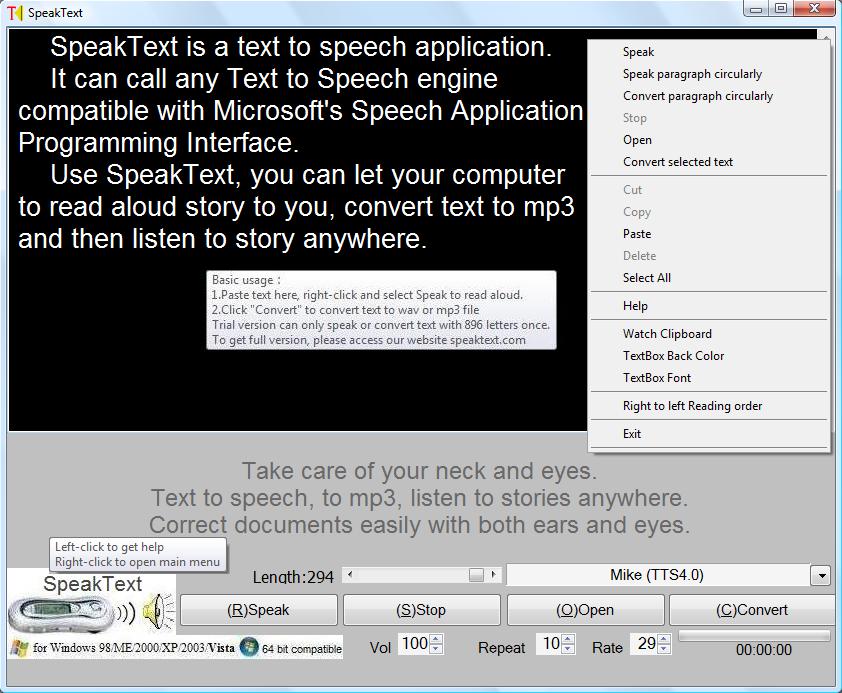The image size is (842, 693).
Task: Click the Length:294 label
Action: [x=293, y=577]
